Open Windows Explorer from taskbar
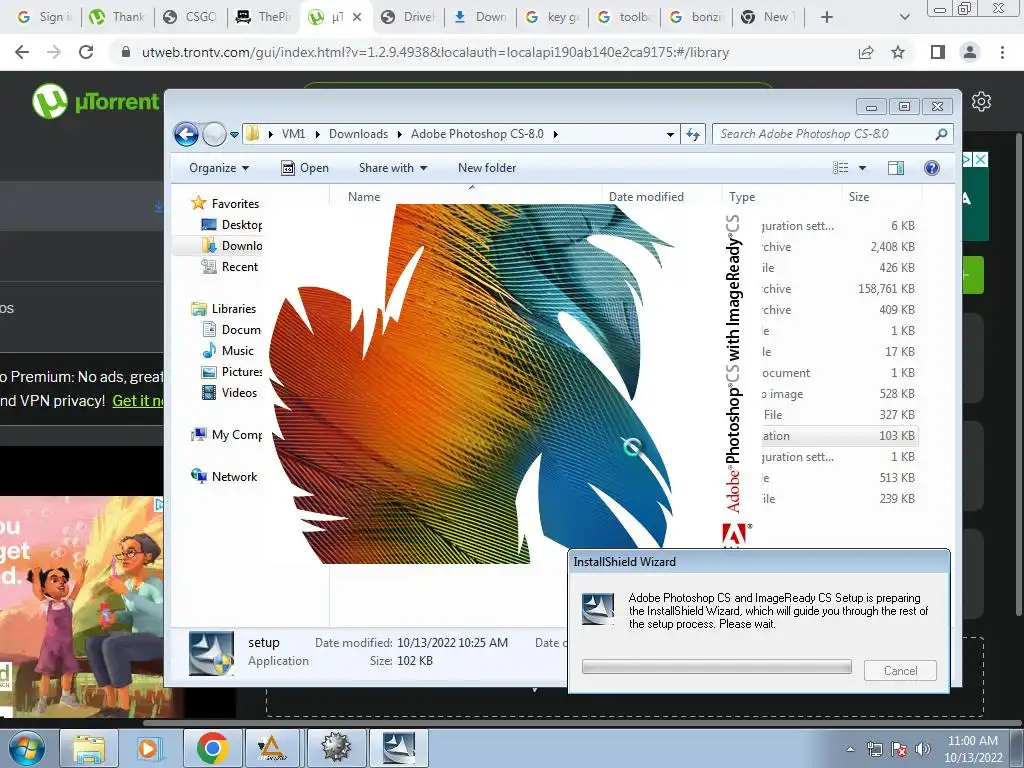The height and width of the screenshot is (768, 1024). (88, 748)
